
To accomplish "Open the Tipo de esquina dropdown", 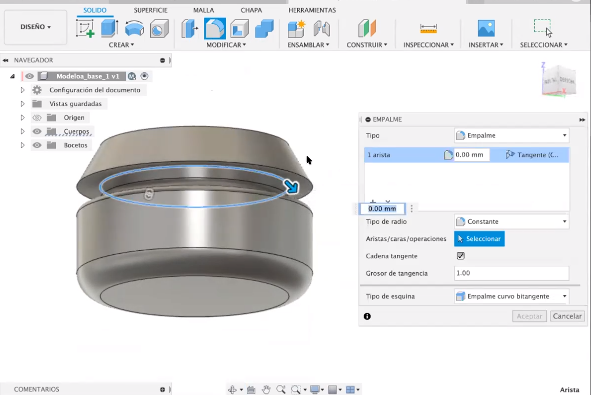I will (x=511, y=296).
